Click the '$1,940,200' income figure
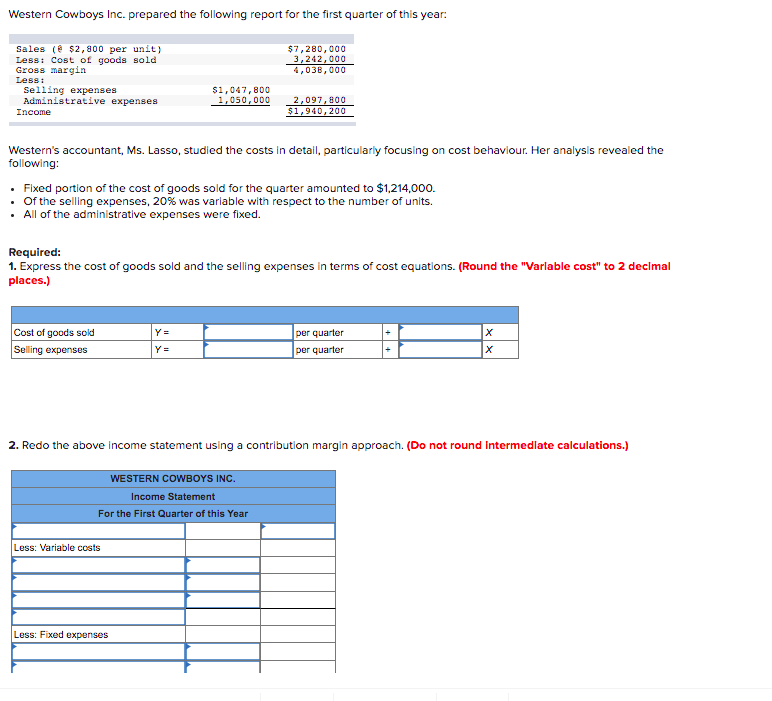This screenshot has width=772, height=701. pyautogui.click(x=317, y=111)
